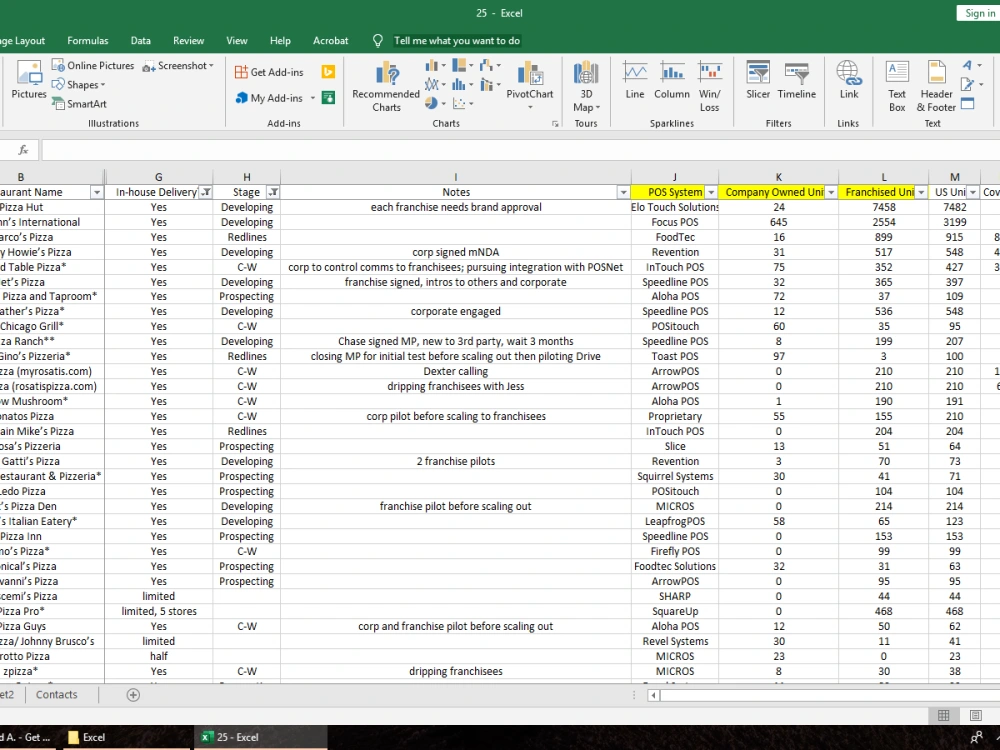Insert a waterfall or stock chart

(490, 66)
